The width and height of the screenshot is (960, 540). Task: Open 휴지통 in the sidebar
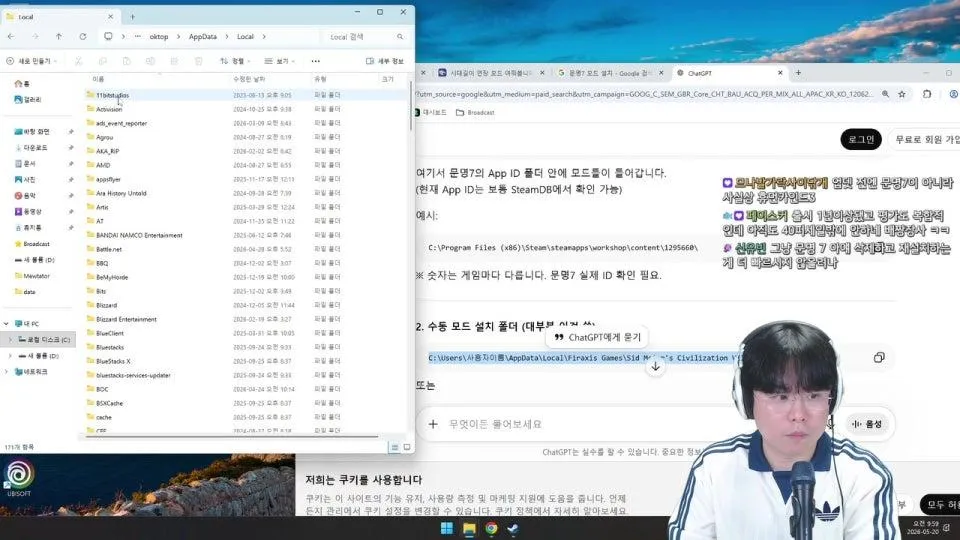pos(28,227)
